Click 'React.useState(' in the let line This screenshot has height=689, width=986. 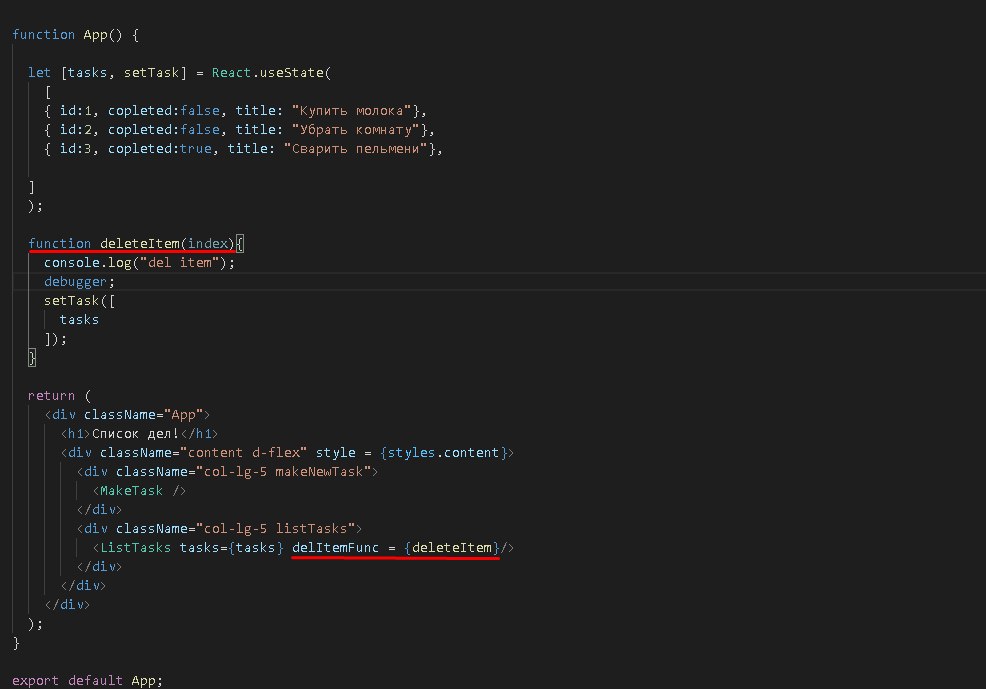[271, 73]
